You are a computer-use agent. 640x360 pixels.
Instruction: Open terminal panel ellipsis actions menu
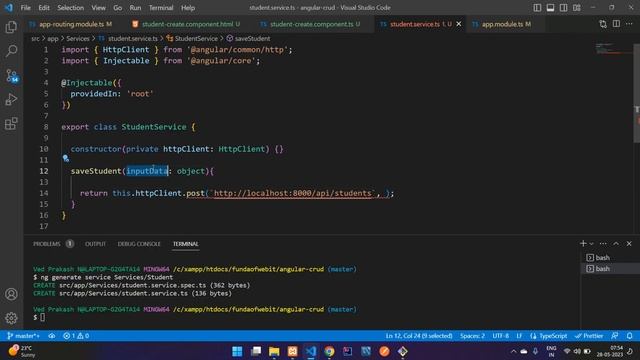tap(603, 243)
